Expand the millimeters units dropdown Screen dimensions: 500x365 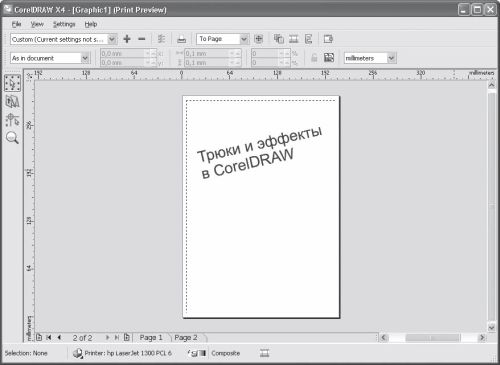[392, 58]
